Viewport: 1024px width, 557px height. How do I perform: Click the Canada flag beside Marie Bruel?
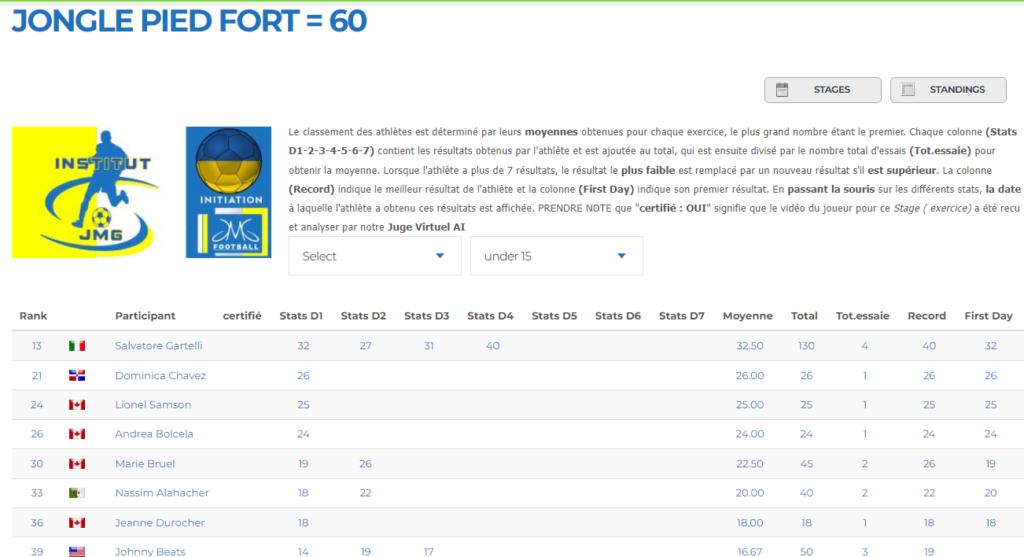[x=77, y=464]
